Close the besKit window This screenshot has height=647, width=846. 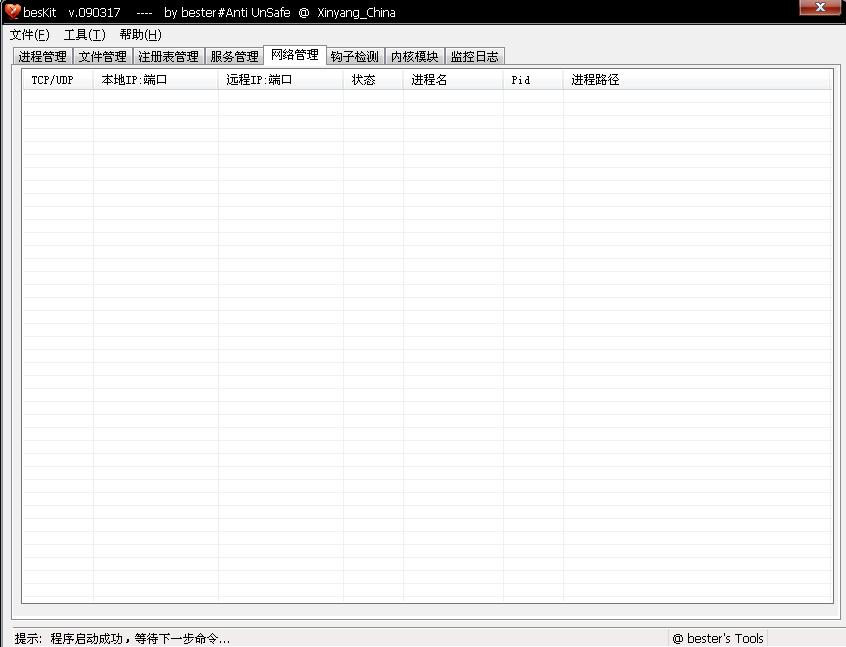820,8
